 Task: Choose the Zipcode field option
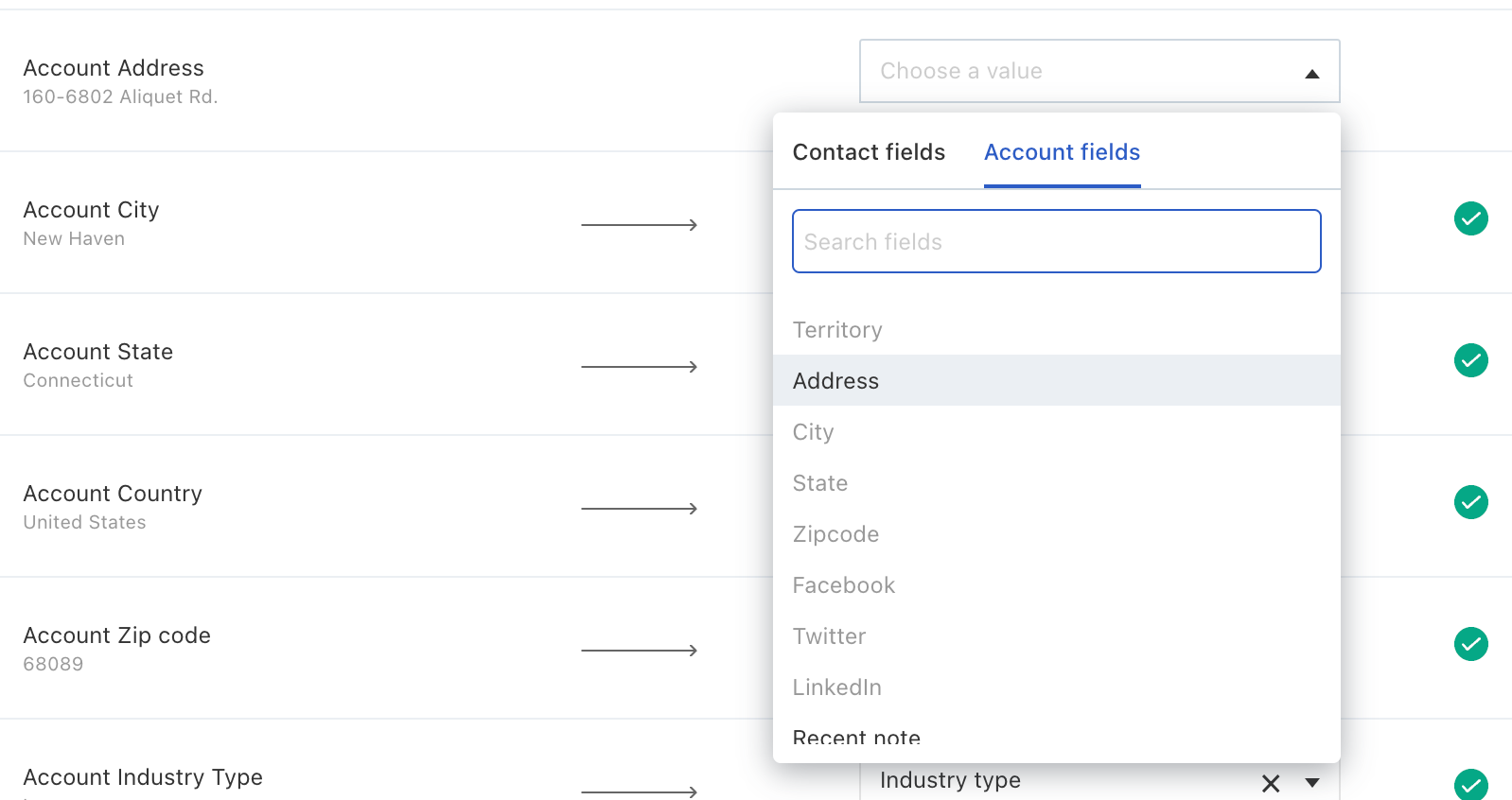click(x=836, y=534)
